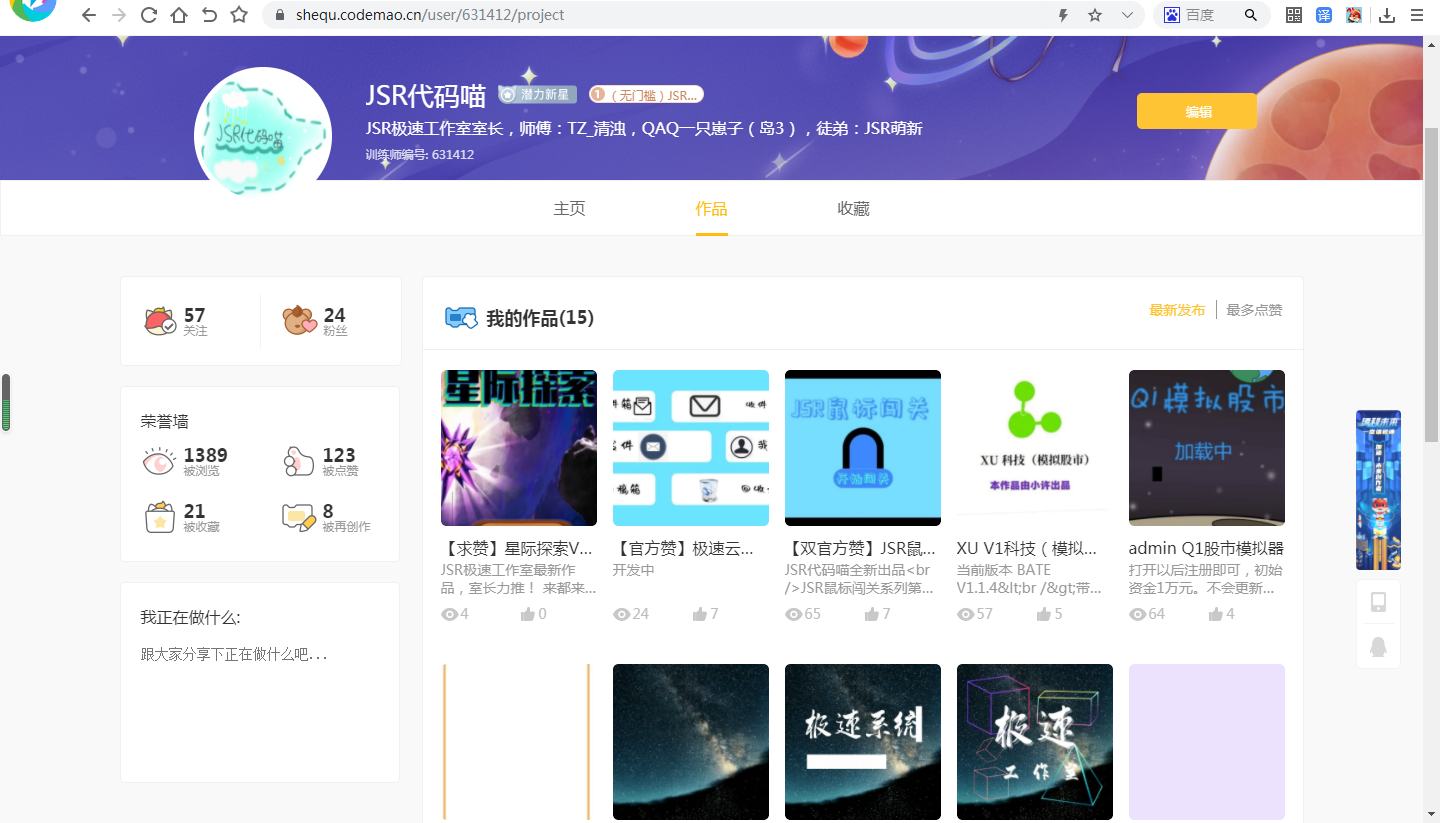This screenshot has height=823, width=1440.
Task: Click the 我的作品 header icon
Action: [x=461, y=318]
